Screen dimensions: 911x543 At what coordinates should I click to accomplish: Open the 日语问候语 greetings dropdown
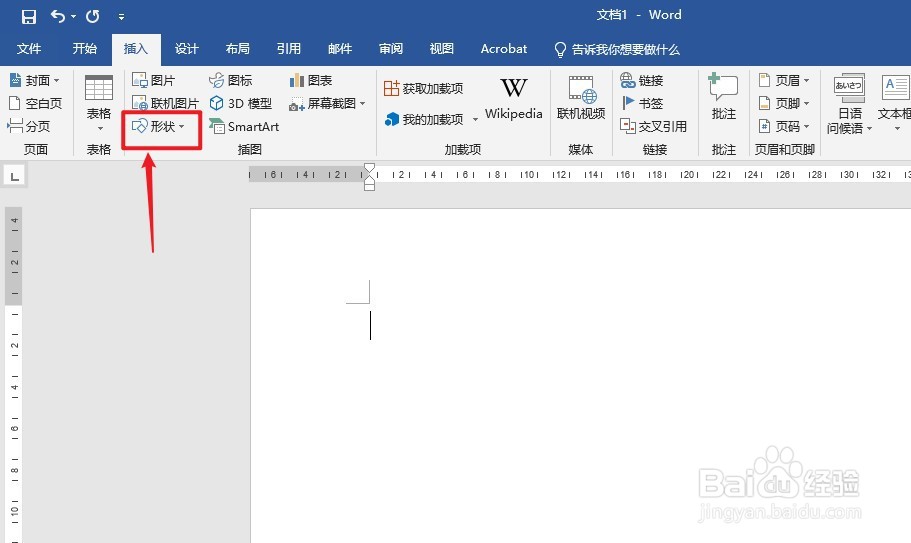pyautogui.click(x=849, y=104)
